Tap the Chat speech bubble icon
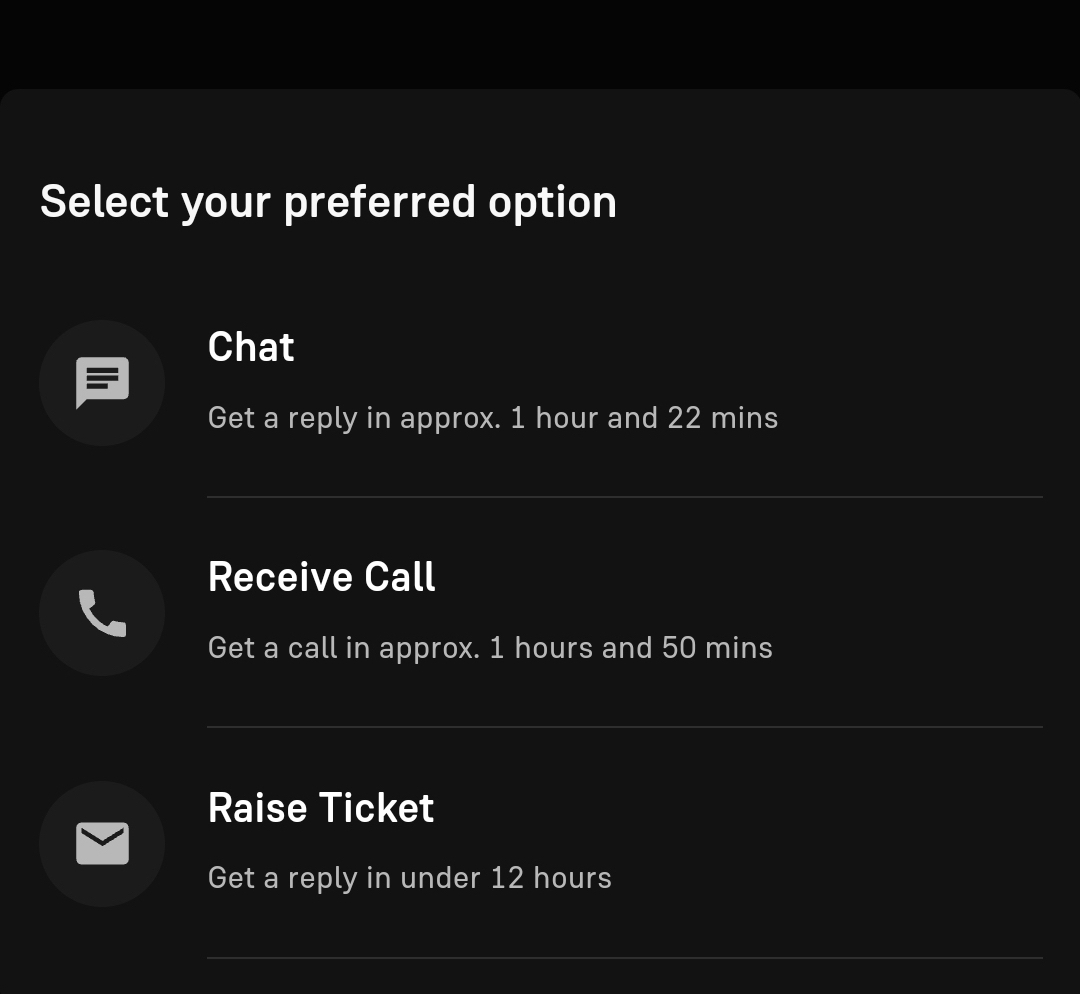The width and height of the screenshot is (1080, 994). point(102,382)
